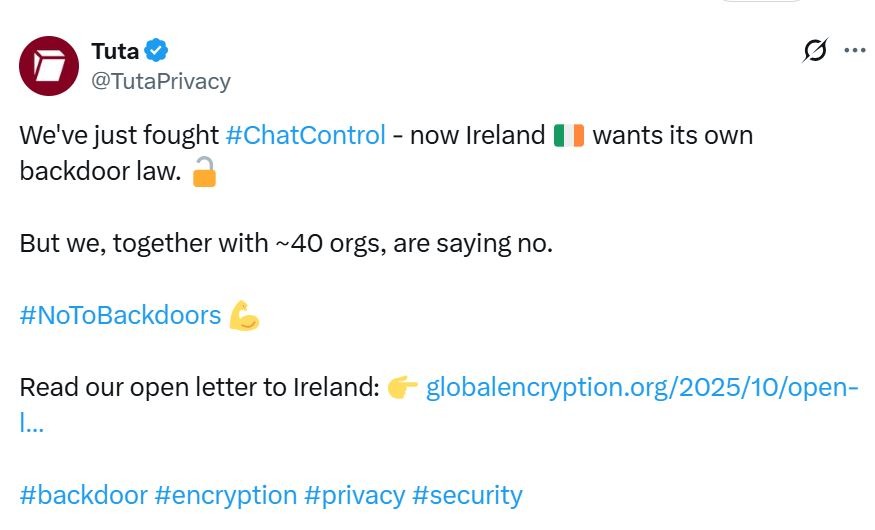Open the globalencryption.org open letter link
The width and height of the screenshot is (875, 530).
coord(641,388)
